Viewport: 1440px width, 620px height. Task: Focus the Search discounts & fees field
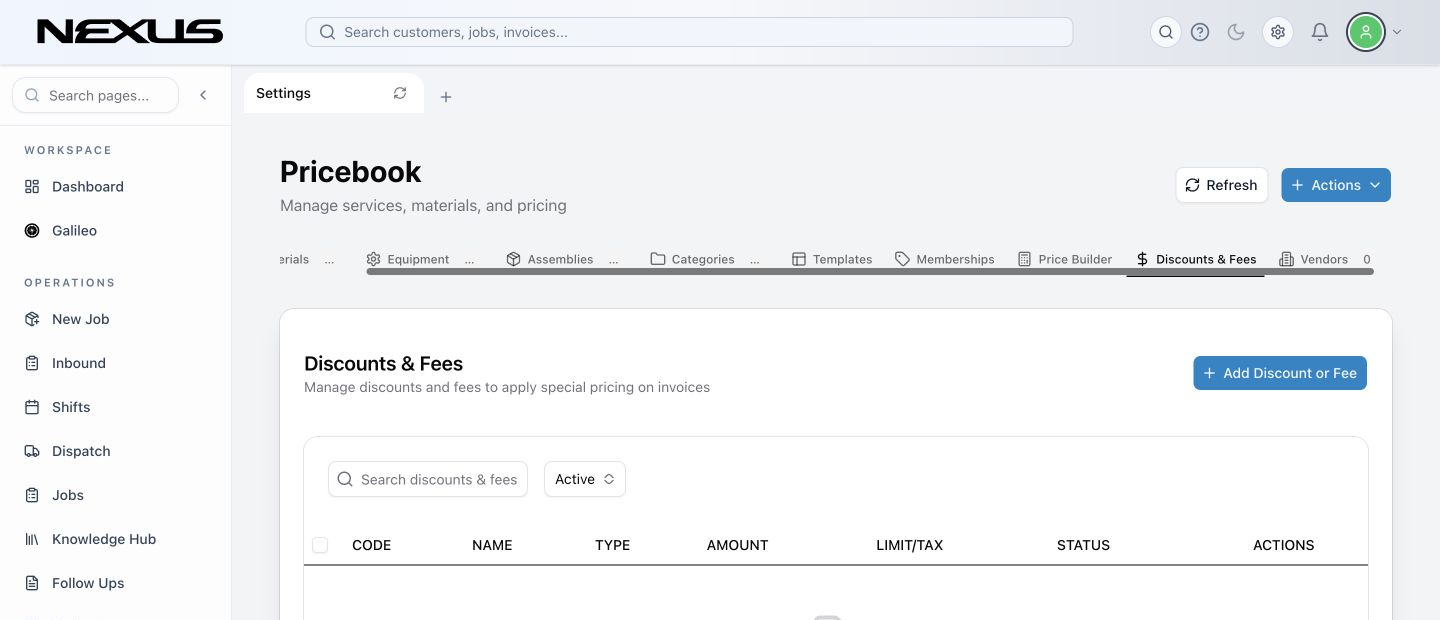point(428,479)
